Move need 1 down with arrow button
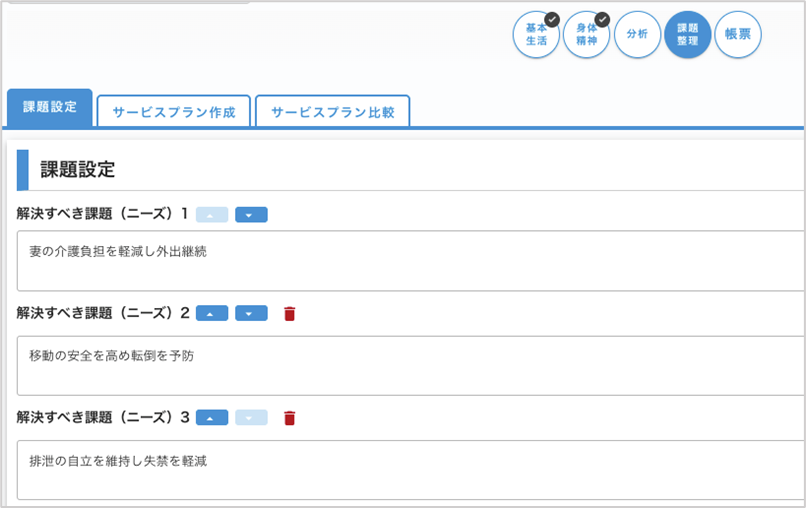 pos(251,214)
